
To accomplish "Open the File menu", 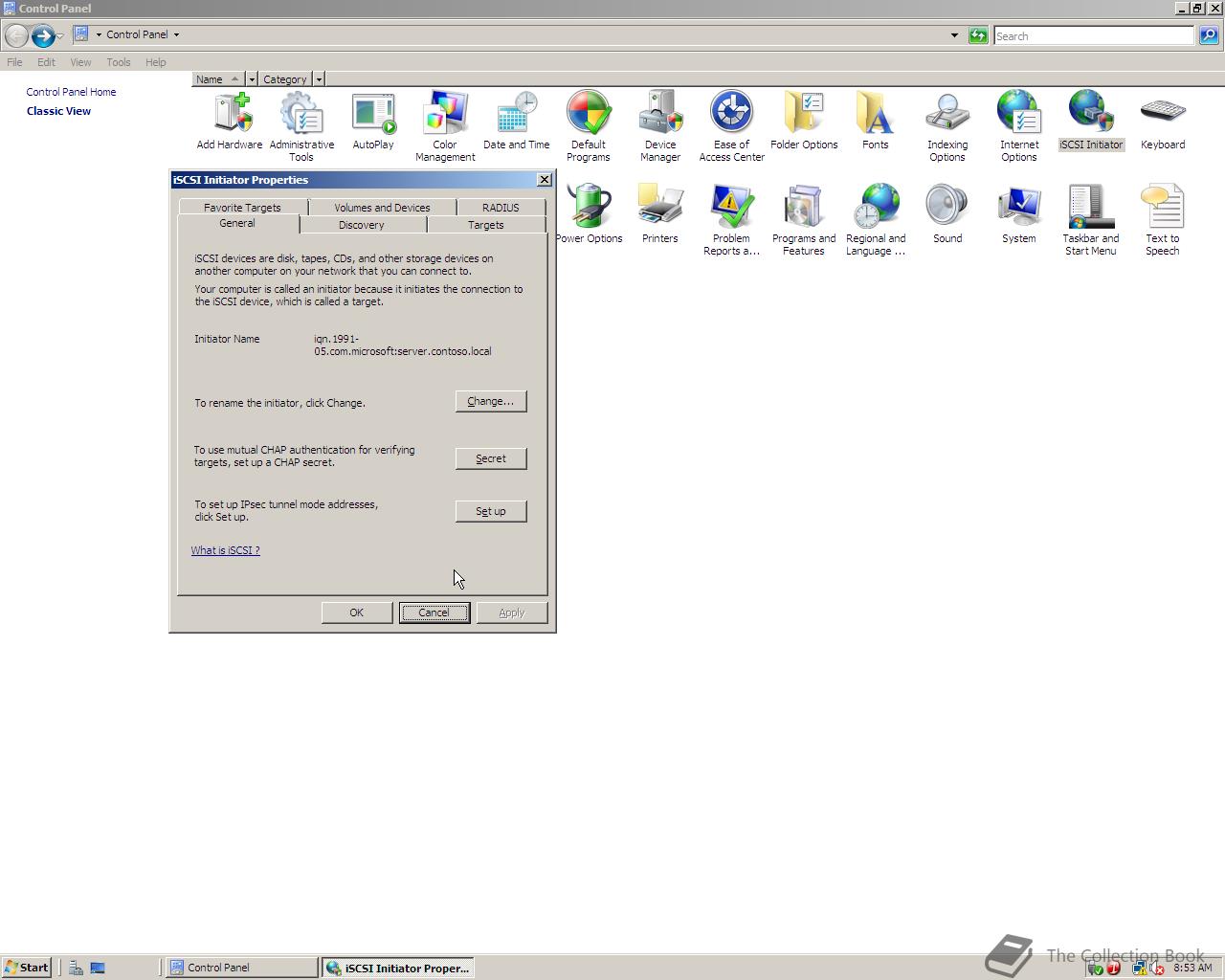I will click(x=14, y=62).
